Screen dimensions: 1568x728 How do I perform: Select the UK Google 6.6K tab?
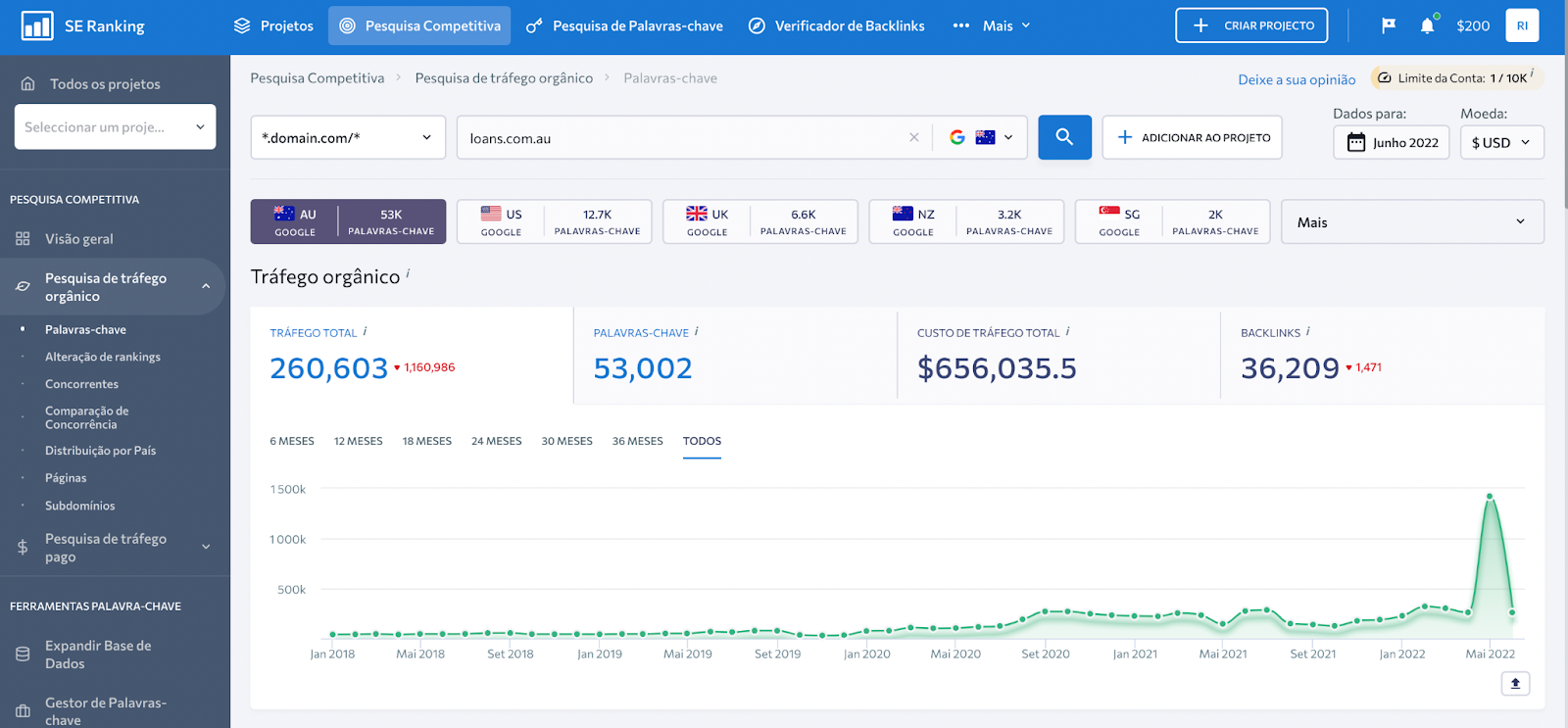759,221
